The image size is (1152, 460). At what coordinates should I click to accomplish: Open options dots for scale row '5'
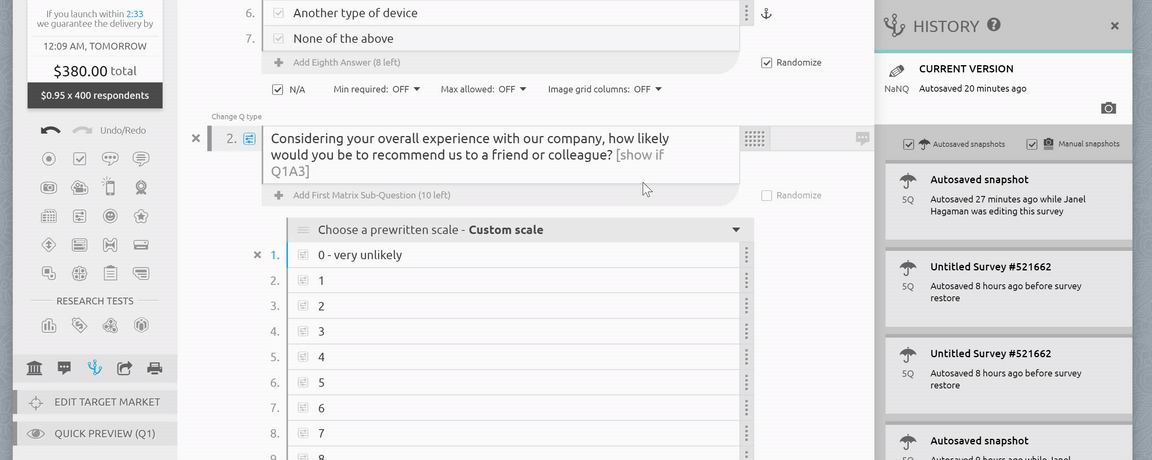pyautogui.click(x=746, y=382)
